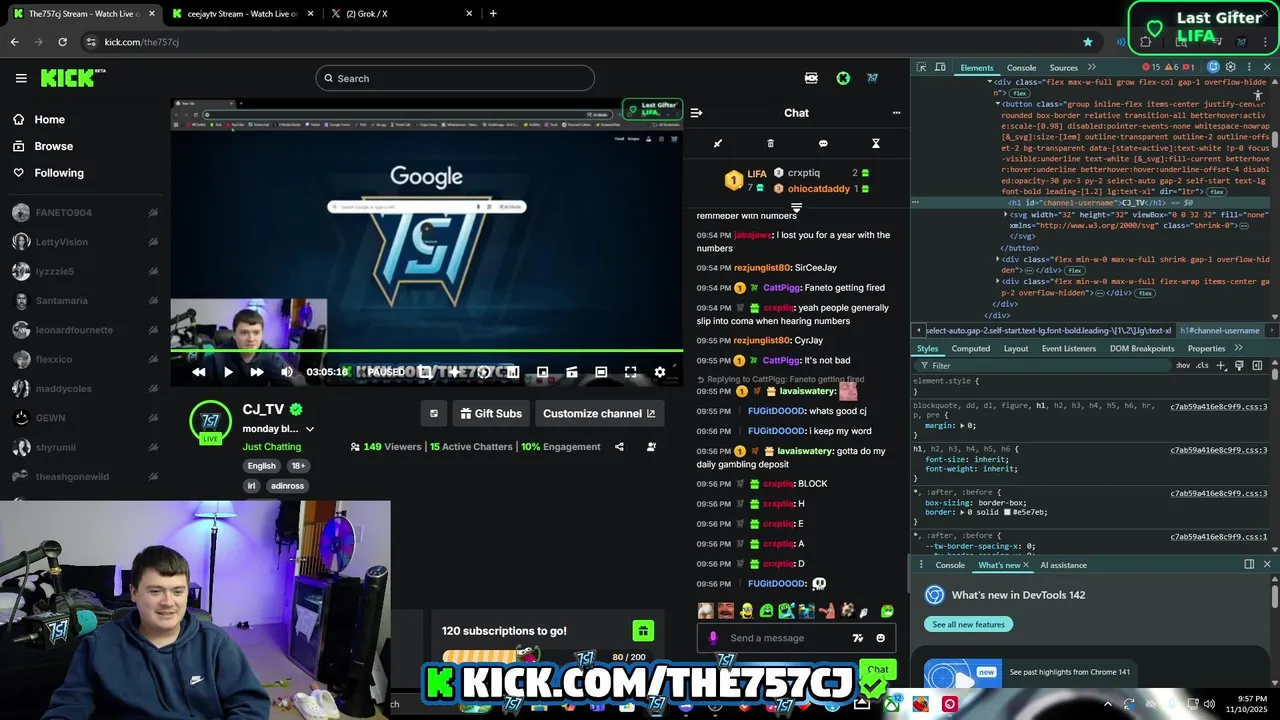Toggle DevTools inspect element mode

point(921,67)
